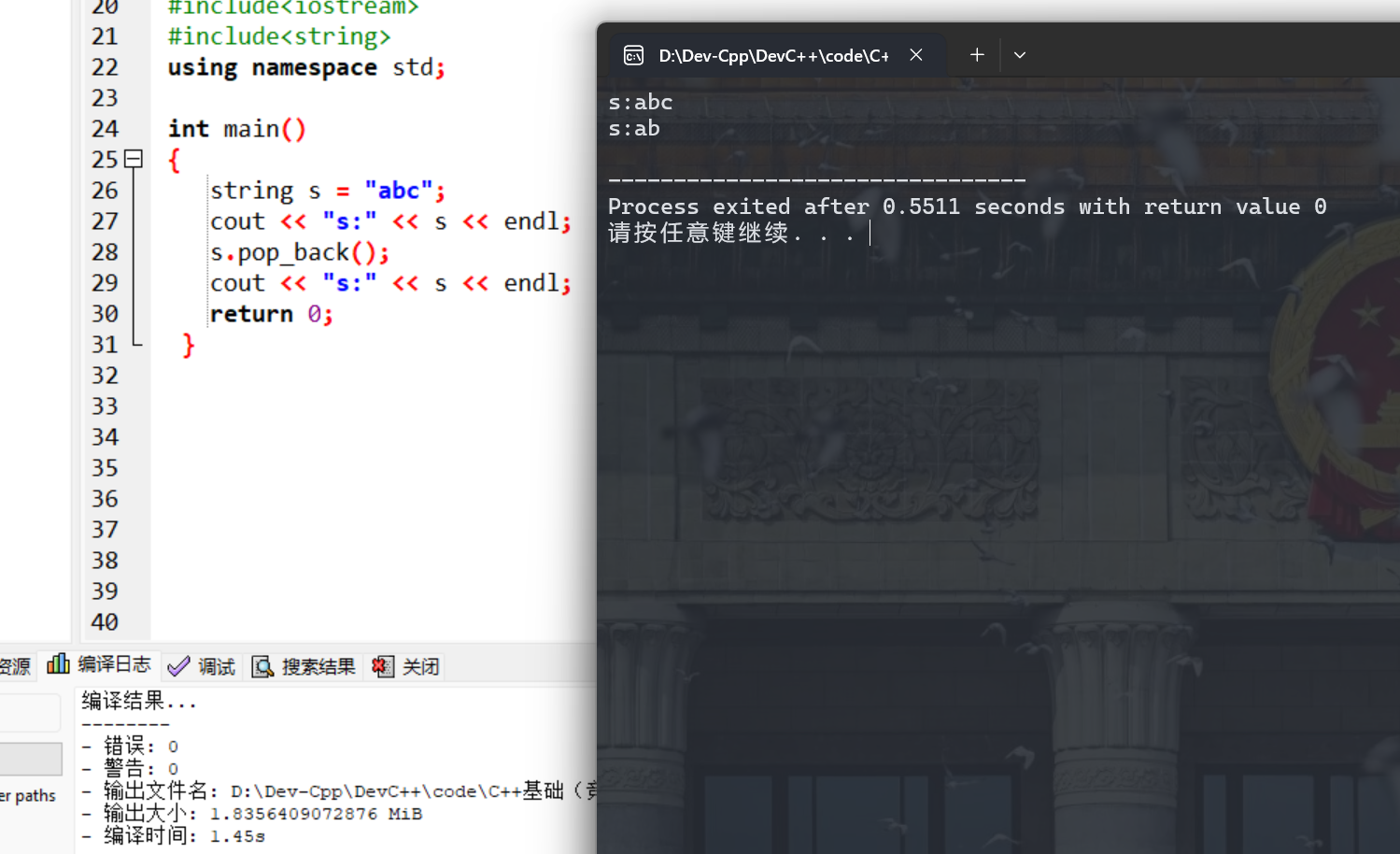Viewport: 1400px width, 854px height.
Task: Click 'Process exited after 0.5511 seconds' text
Action: click(x=836, y=206)
